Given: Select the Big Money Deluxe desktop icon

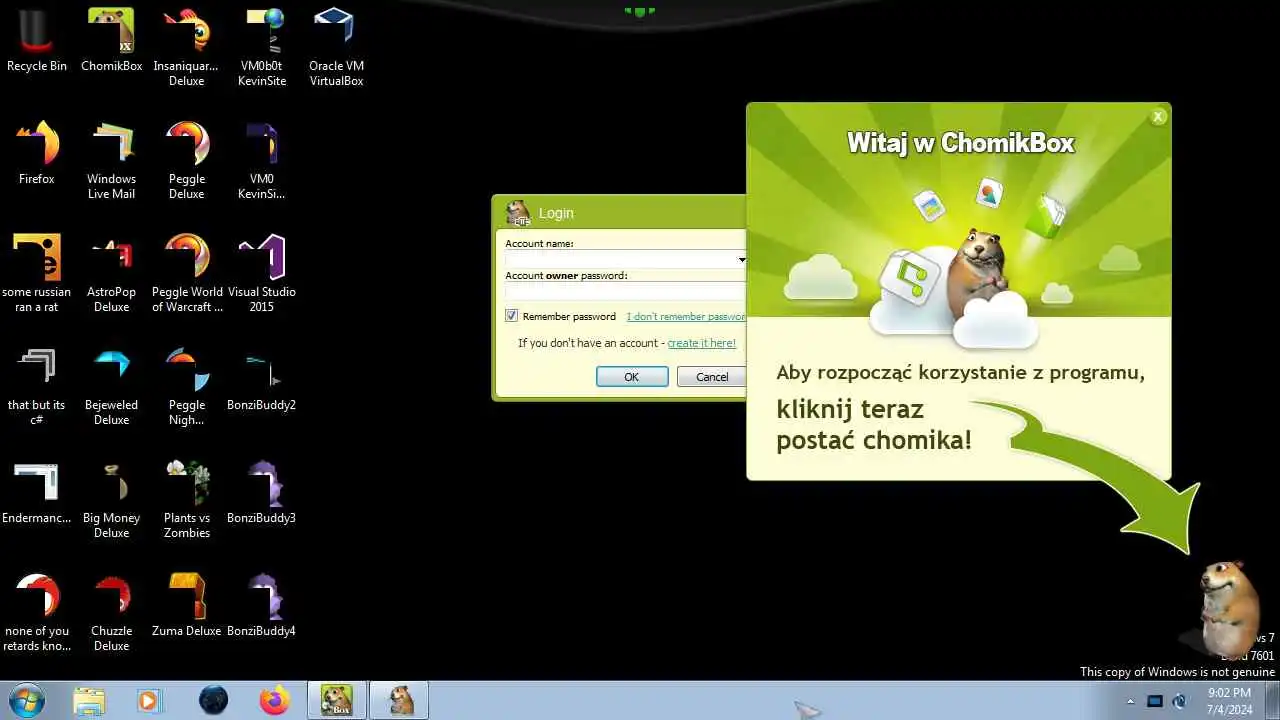Looking at the screenshot, I should click(x=111, y=500).
